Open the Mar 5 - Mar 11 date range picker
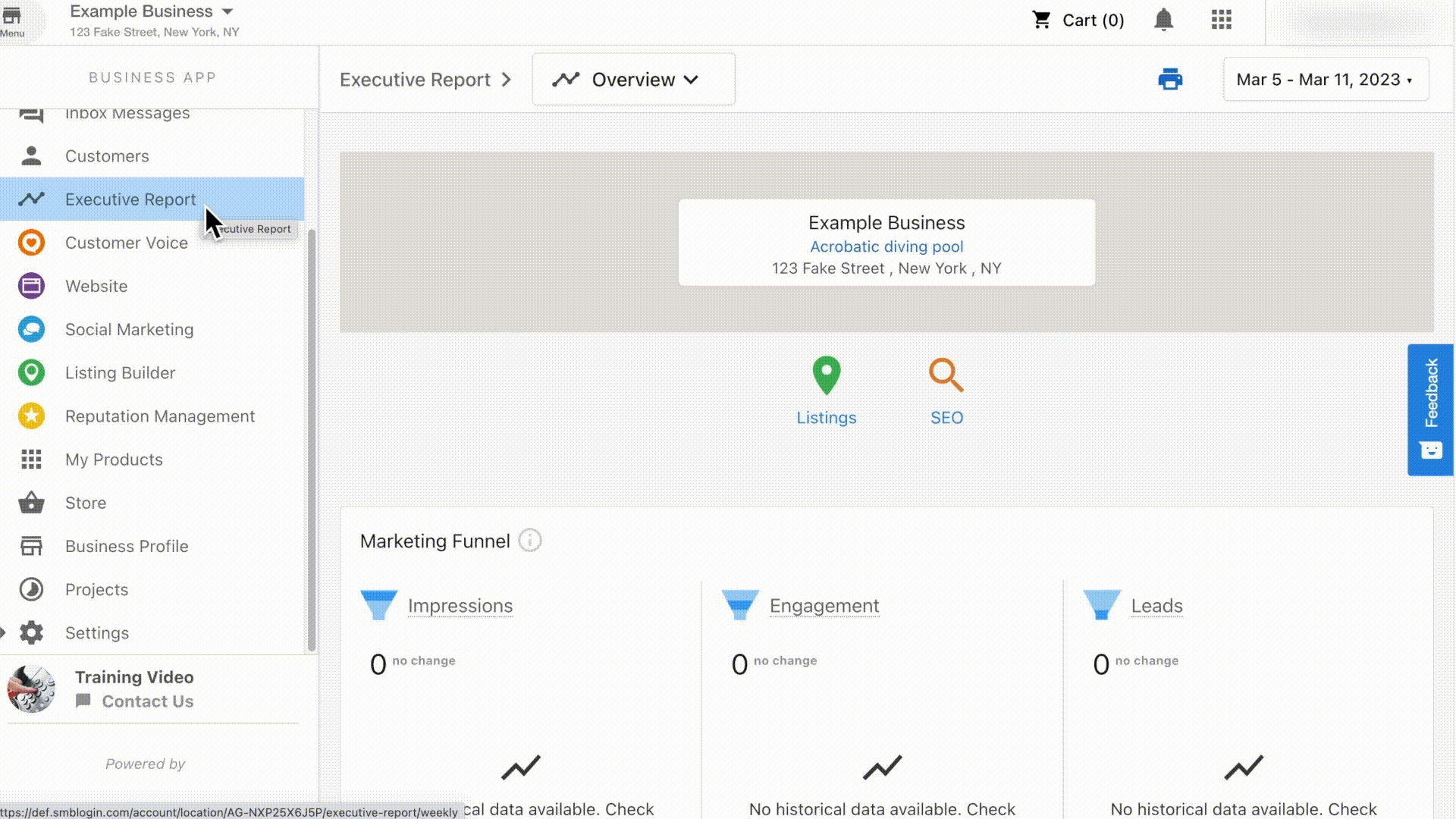The image size is (1456, 819). [1325, 80]
